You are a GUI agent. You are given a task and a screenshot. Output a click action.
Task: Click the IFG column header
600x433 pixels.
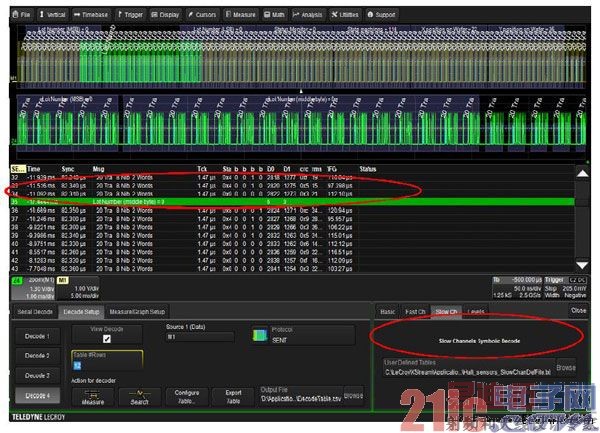coord(332,169)
